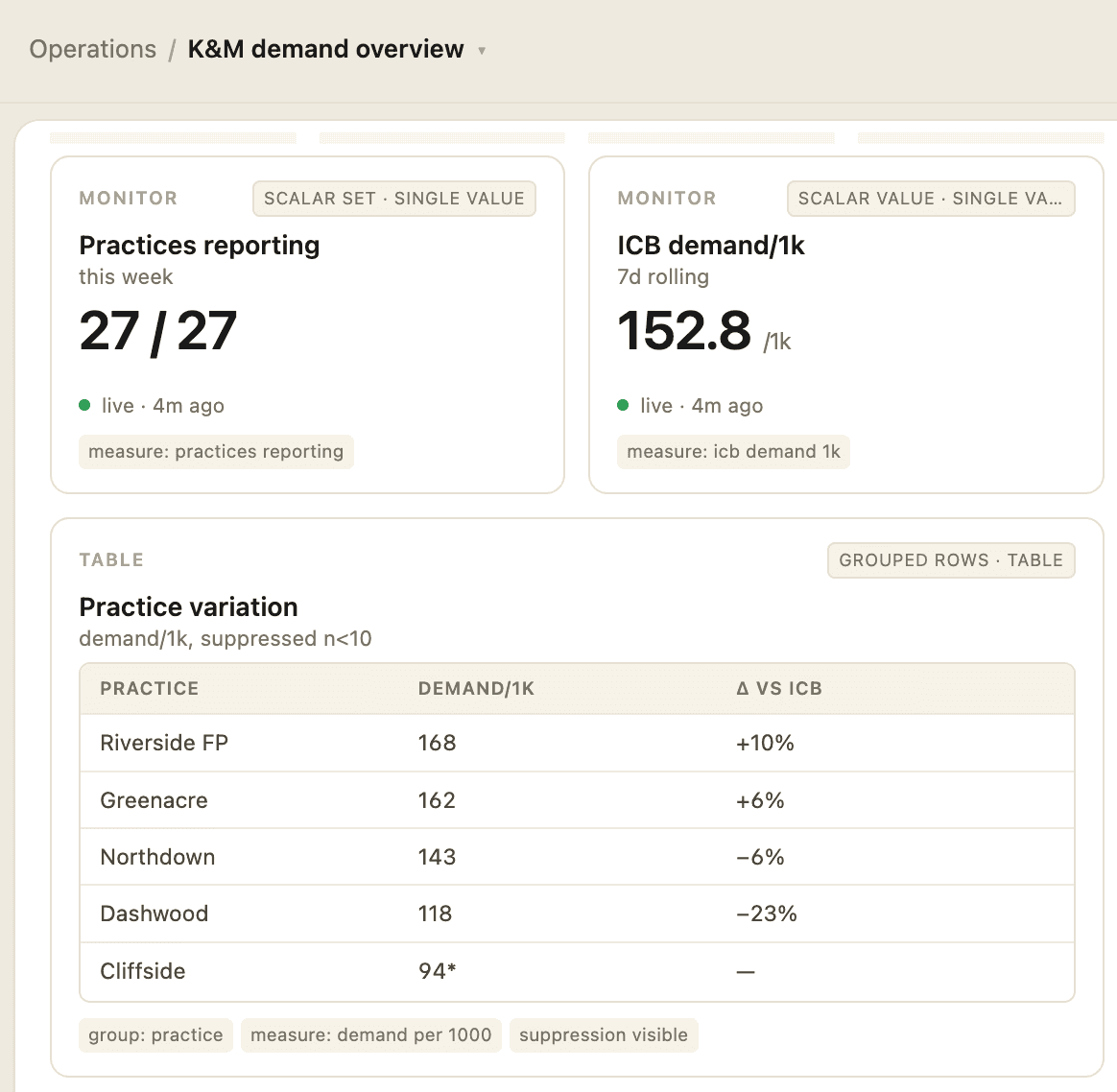
Task: Click the SCALAR SET · SINGLE VALUE badge
Action: [394, 199]
